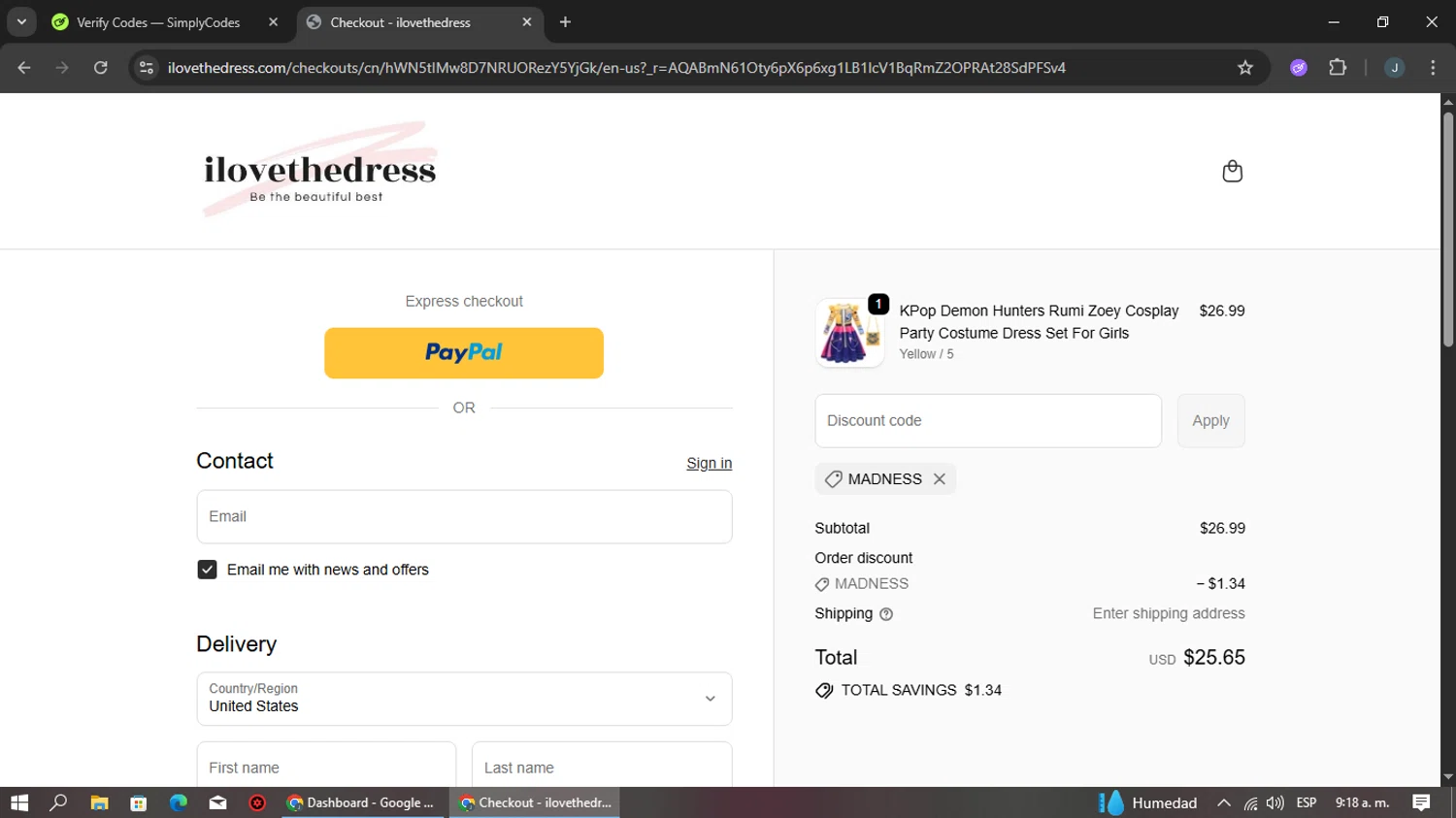The width and height of the screenshot is (1456, 818).
Task: Launch Microsoft Edge from the taskbar
Action: click(x=179, y=802)
